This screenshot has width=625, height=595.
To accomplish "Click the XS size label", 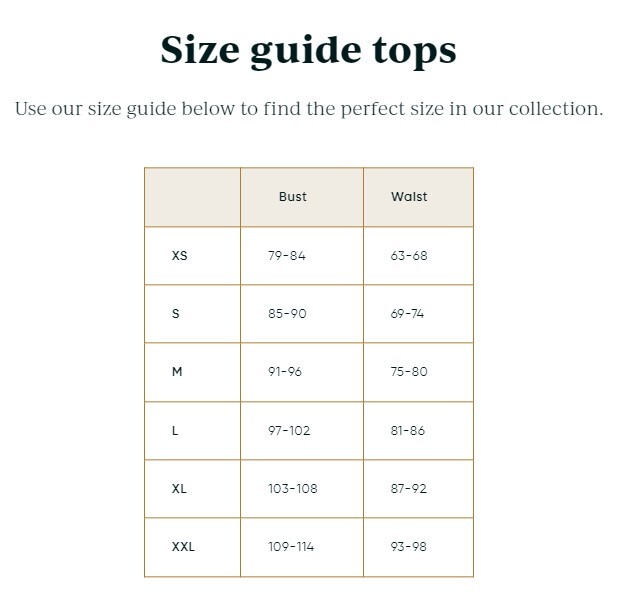I will pyautogui.click(x=180, y=256).
